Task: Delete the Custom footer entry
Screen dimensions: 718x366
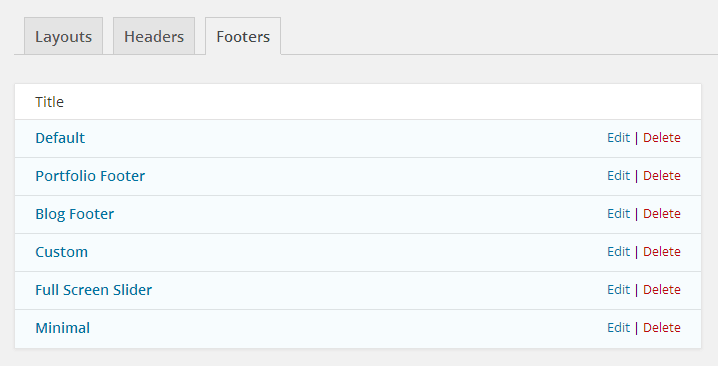Action: (662, 251)
